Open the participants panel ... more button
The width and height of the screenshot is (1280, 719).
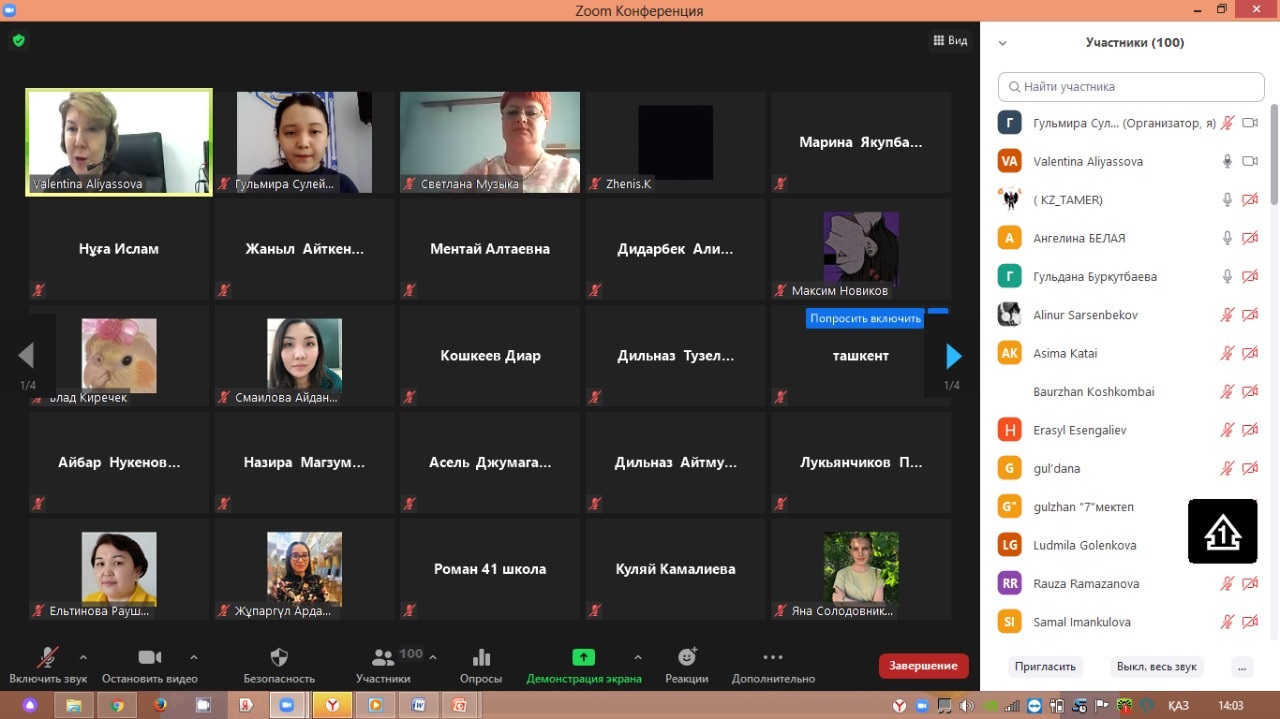pos(1242,666)
